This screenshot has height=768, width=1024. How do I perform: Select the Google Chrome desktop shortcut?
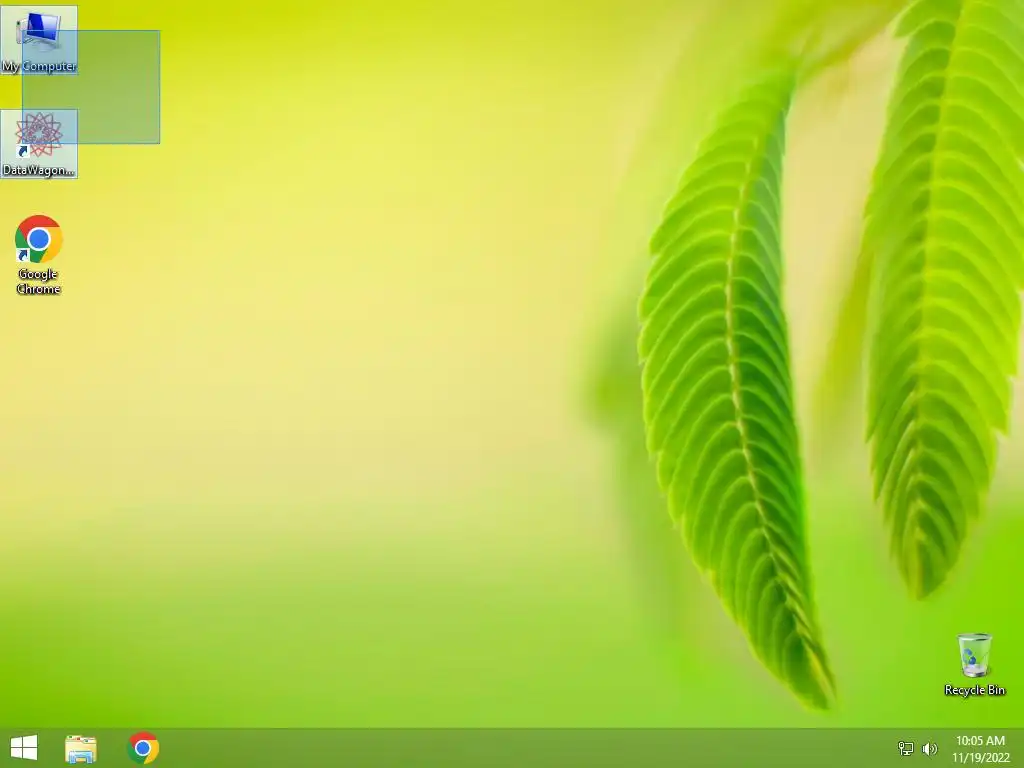tap(39, 255)
